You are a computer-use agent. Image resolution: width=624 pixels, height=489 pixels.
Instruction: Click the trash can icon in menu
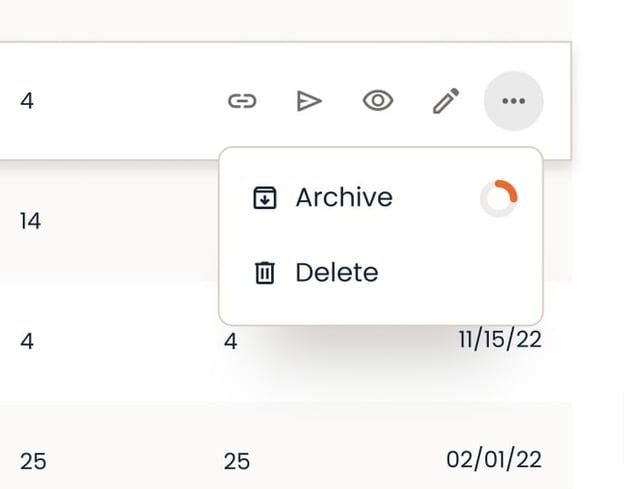[265, 273]
